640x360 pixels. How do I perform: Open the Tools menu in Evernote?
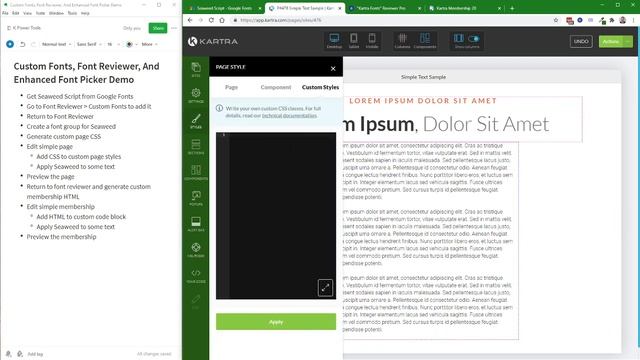click(72, 13)
